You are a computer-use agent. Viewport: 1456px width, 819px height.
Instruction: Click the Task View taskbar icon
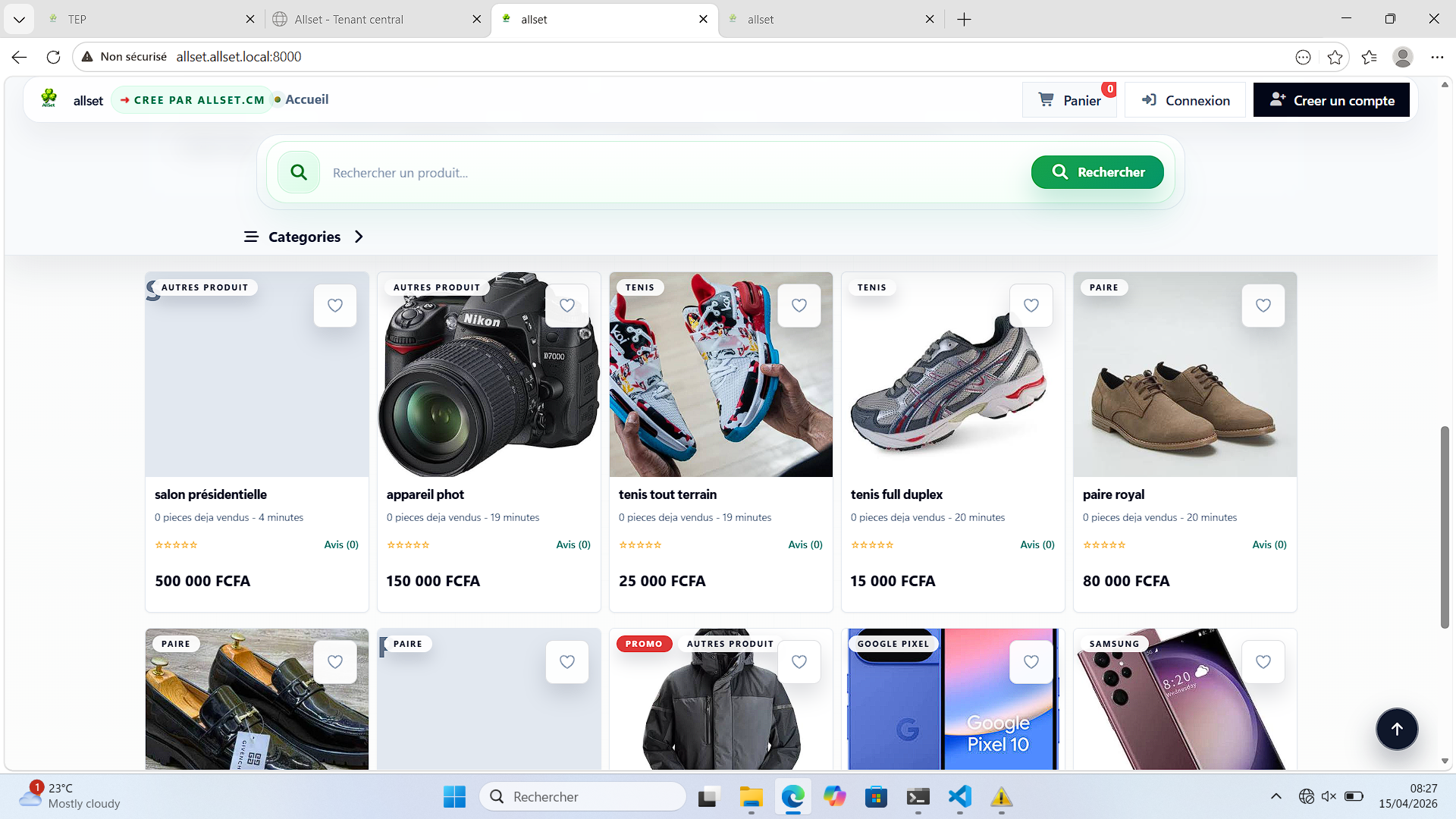coord(708,797)
